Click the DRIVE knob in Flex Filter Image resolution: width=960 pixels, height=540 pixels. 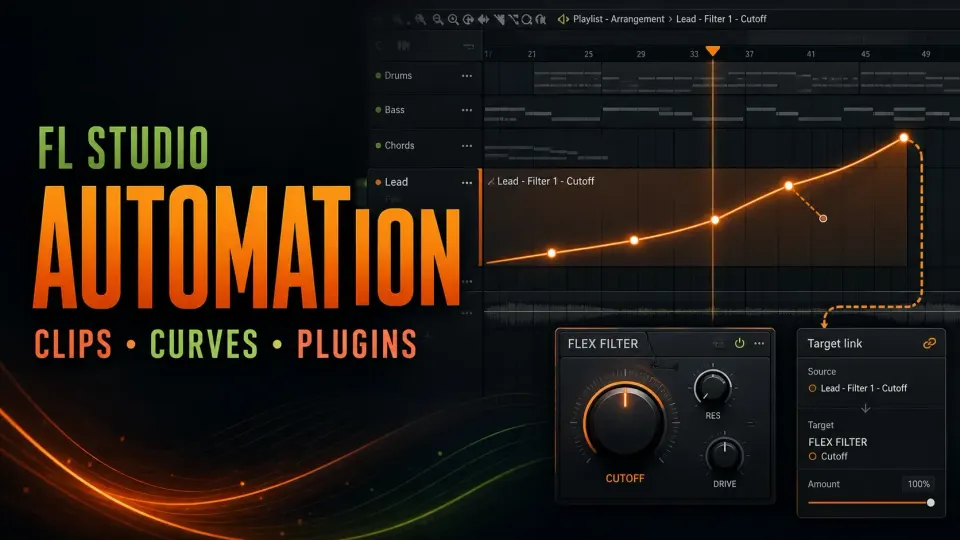point(724,456)
